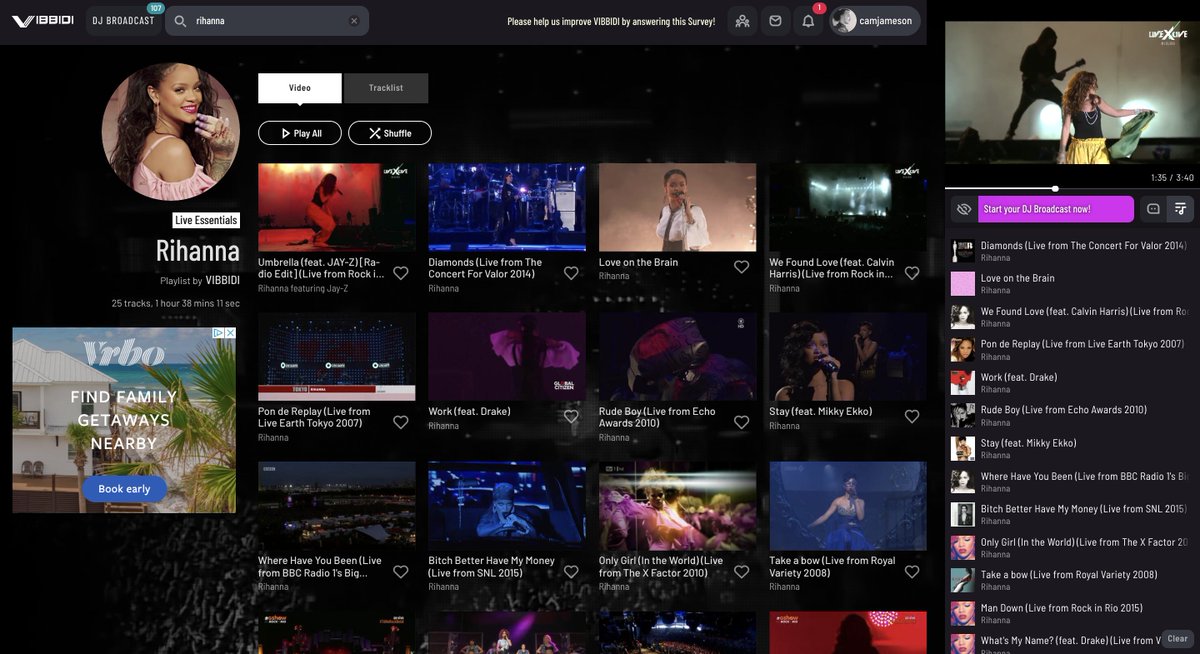The image size is (1200, 654).
Task: Play Man Down in the queue list
Action: pos(1072,614)
